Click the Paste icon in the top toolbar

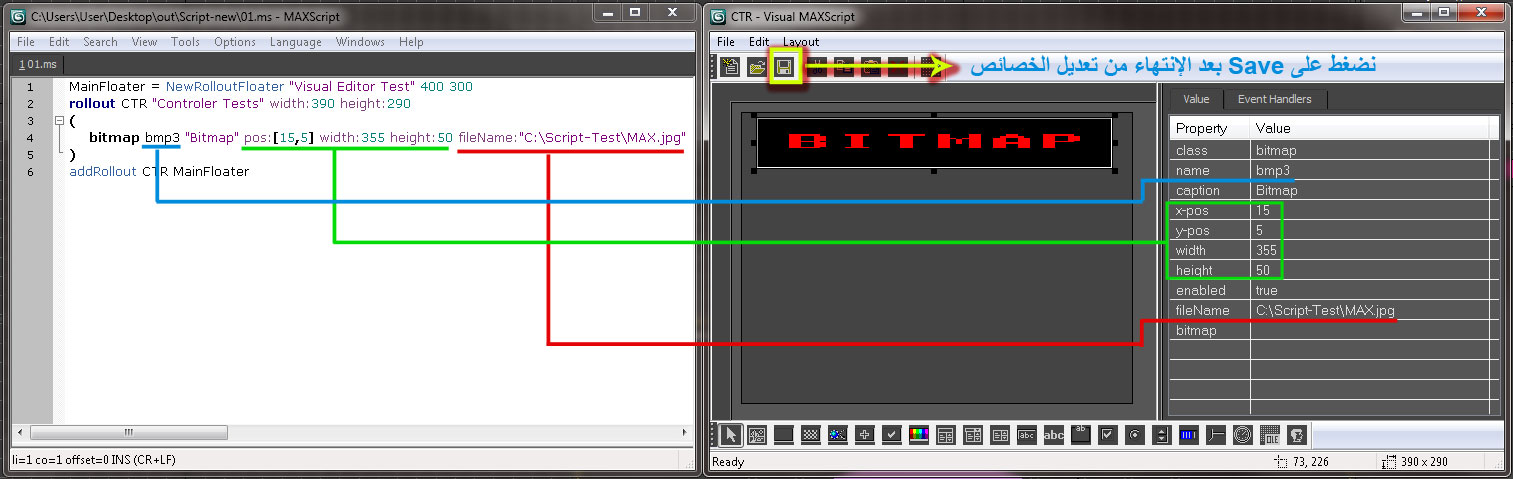pyautogui.click(x=871, y=67)
